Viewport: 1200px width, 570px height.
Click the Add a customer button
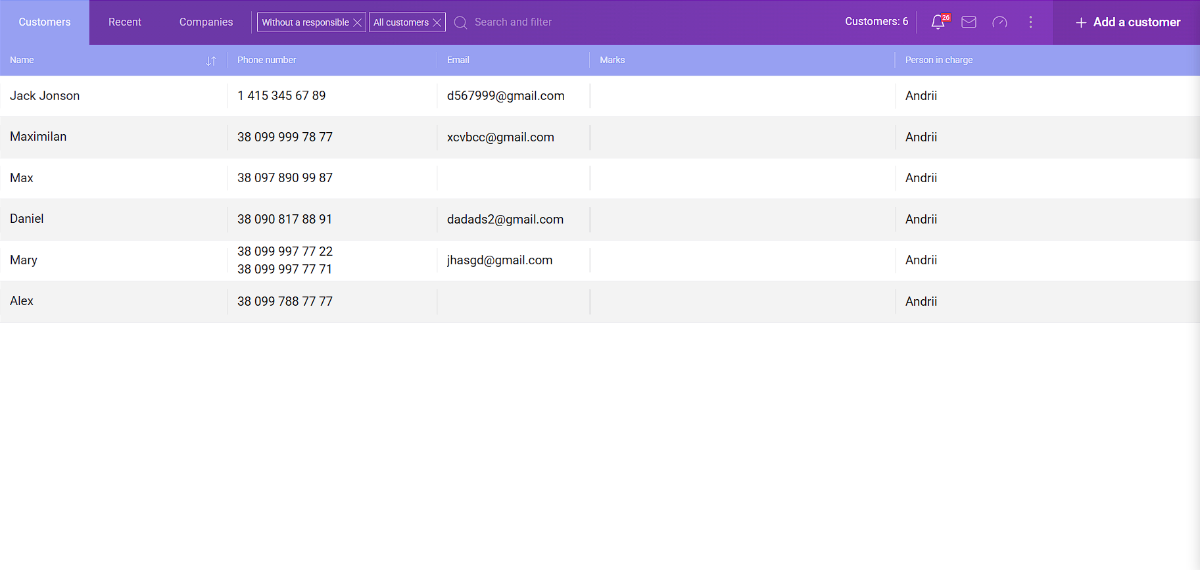point(1127,22)
